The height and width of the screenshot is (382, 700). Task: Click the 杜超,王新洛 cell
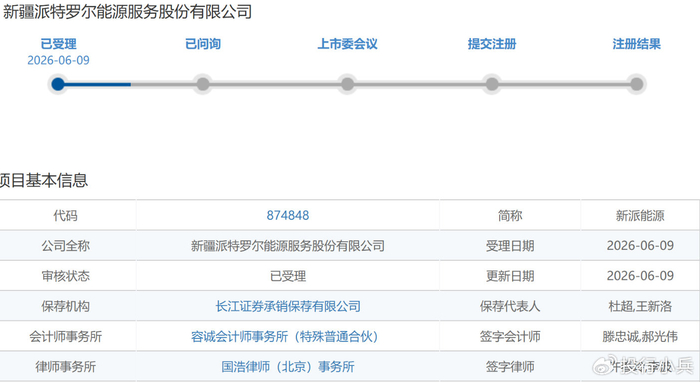pos(640,306)
